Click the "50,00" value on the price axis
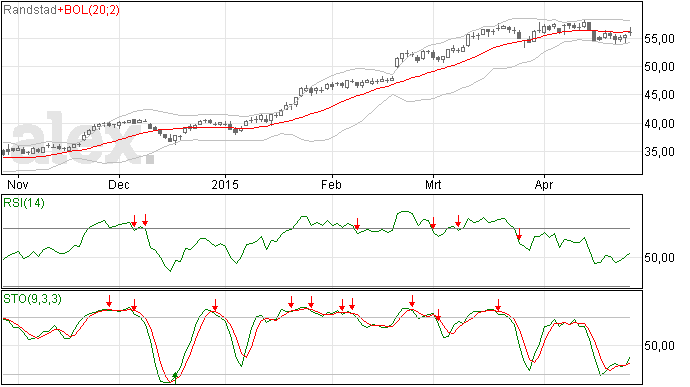 tap(659, 67)
